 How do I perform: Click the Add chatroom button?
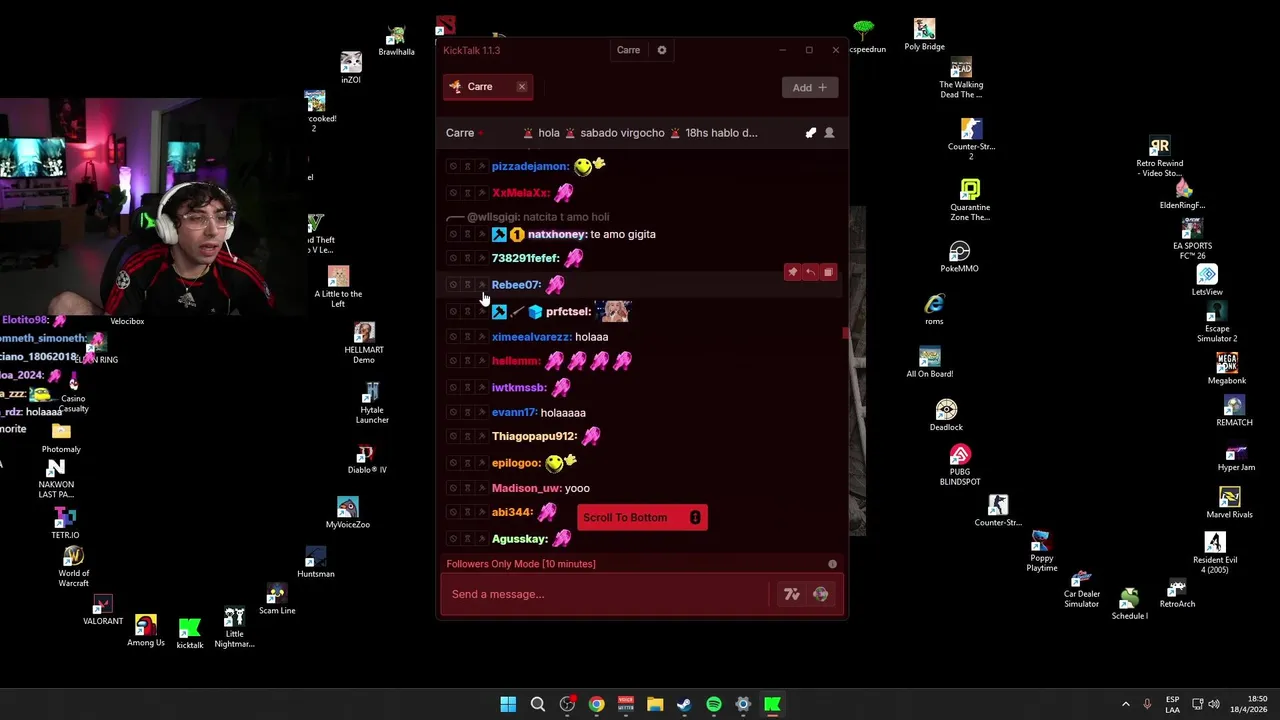(x=809, y=88)
